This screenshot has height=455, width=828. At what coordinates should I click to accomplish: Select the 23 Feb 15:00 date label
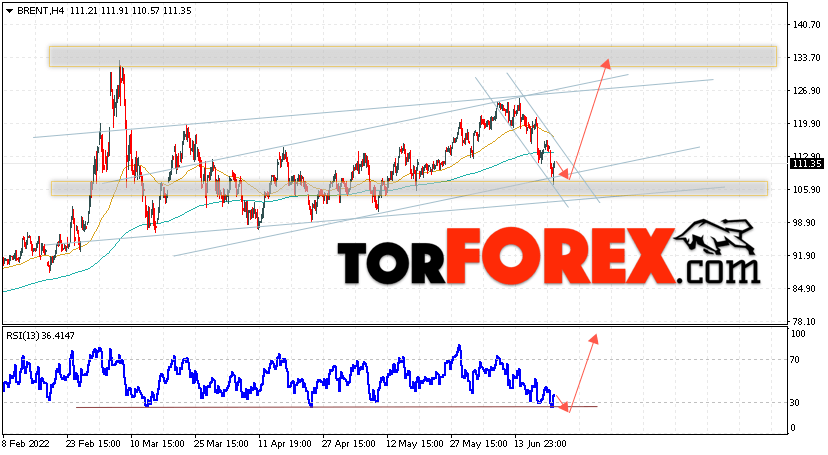click(93, 444)
